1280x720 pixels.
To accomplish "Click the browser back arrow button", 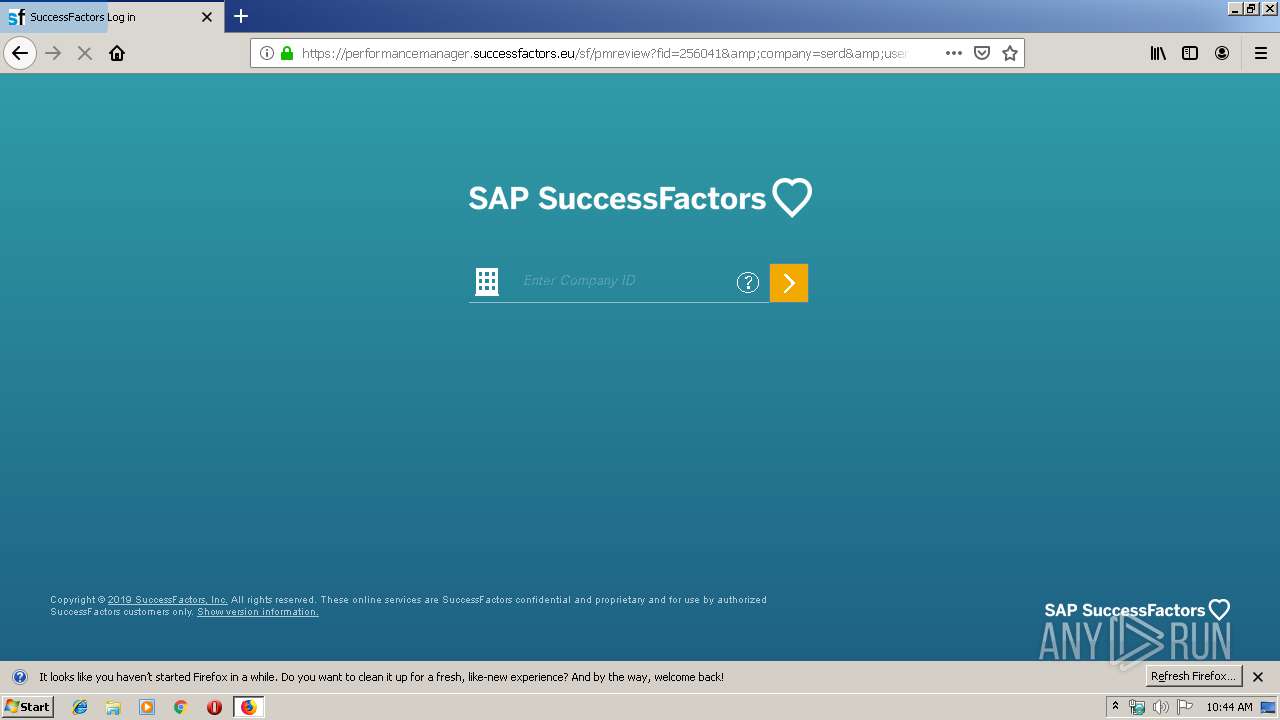I will 20,53.
